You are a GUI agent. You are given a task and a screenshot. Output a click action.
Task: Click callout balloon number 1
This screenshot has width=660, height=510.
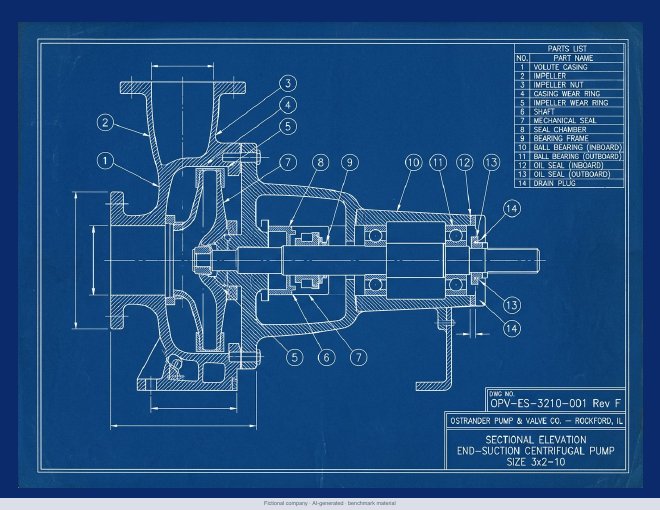coord(105,161)
